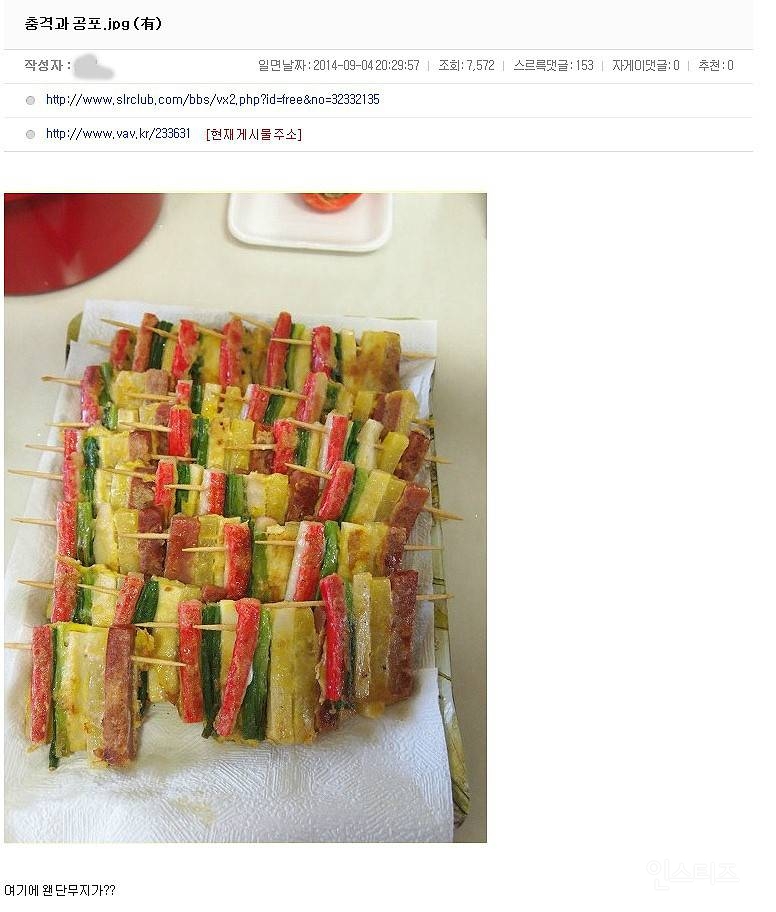This screenshot has width=776, height=912.
Task: Click the bullet icon beside vav.kr URL
Action: 30,134
